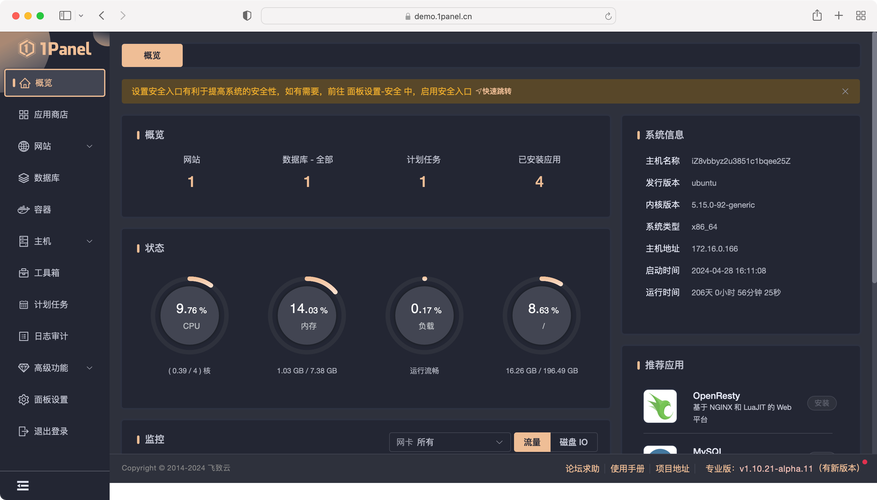Open the 容器 container icon in sidebar

click(x=24, y=210)
